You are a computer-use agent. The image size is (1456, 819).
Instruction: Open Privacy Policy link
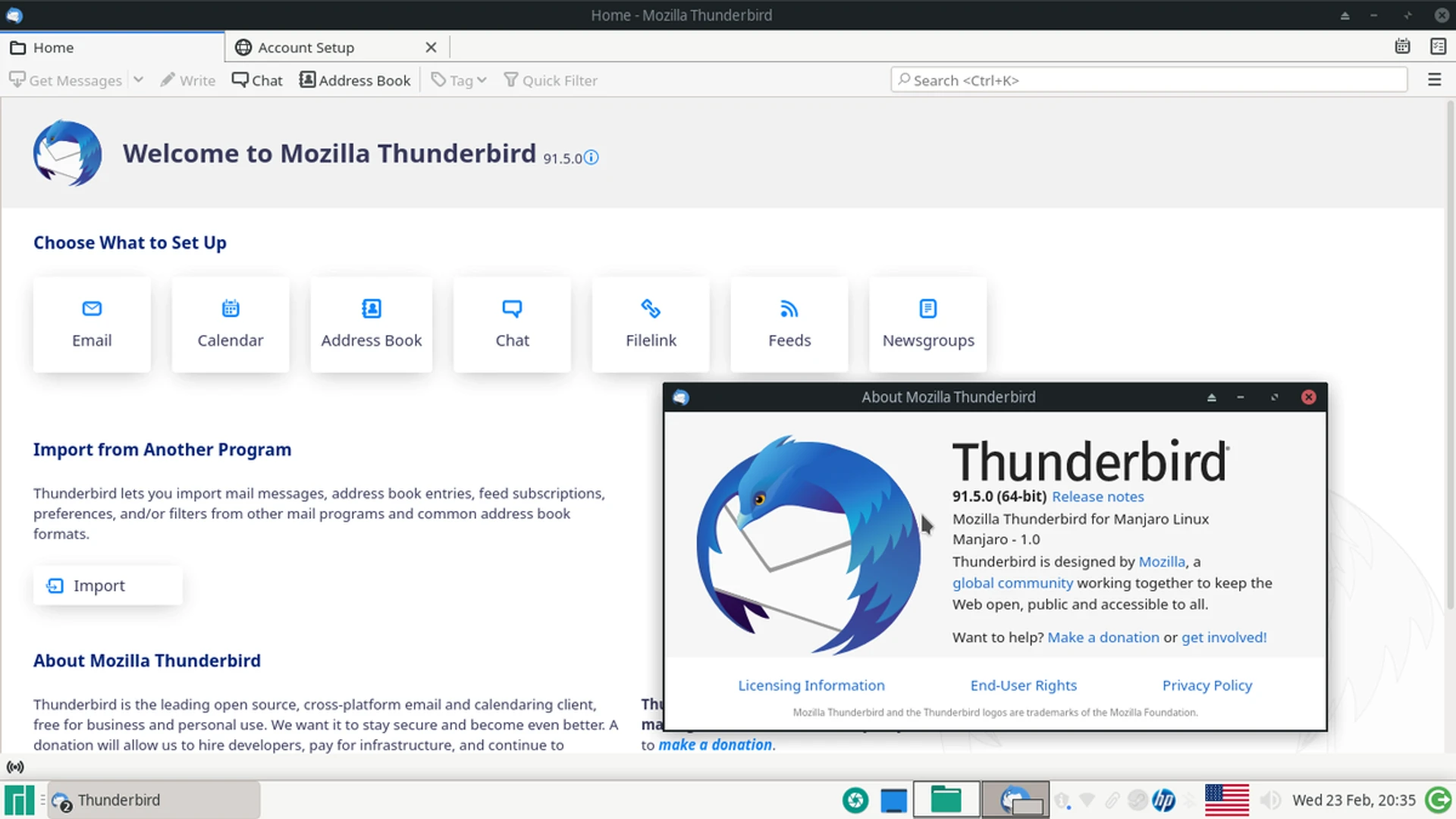click(1207, 686)
